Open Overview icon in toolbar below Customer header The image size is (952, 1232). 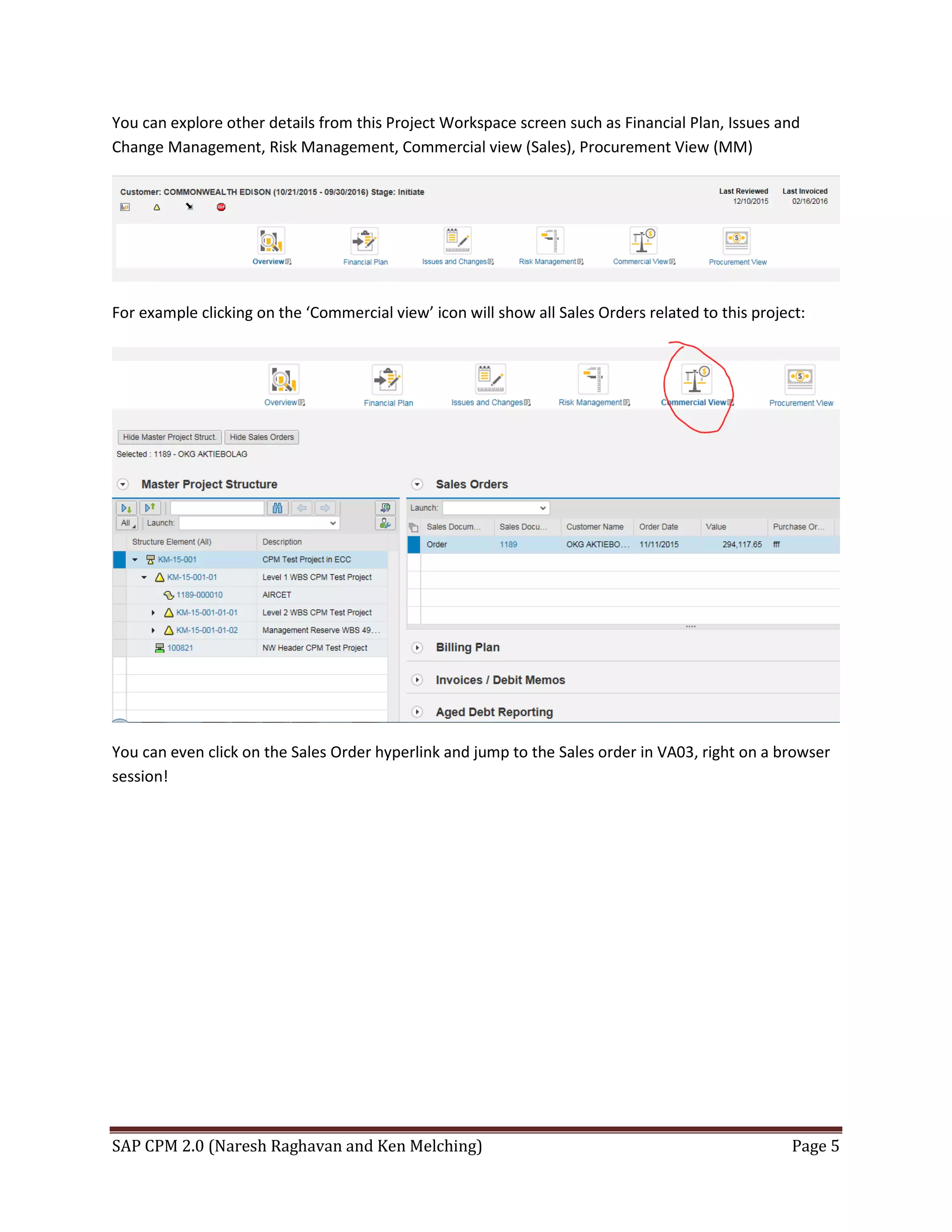pyautogui.click(x=271, y=241)
